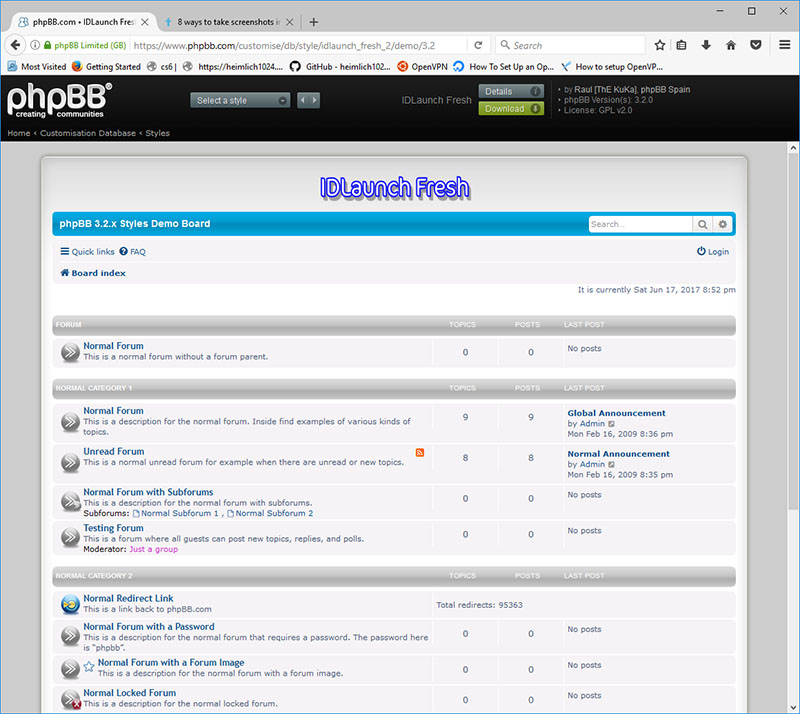
Task: Open Normal Subforum 2 link
Action: pyautogui.click(x=274, y=513)
